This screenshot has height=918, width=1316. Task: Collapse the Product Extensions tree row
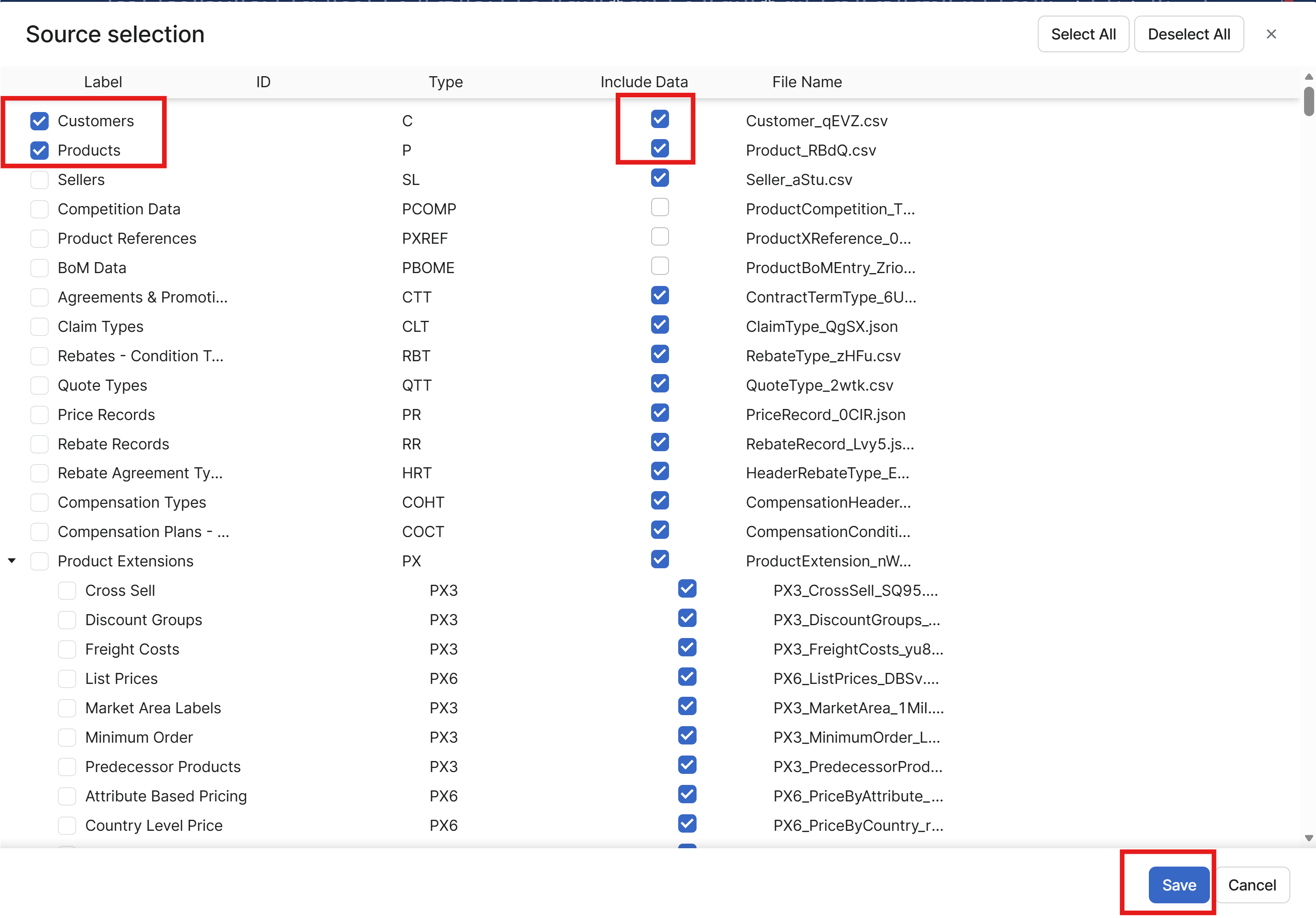pyautogui.click(x=12, y=561)
